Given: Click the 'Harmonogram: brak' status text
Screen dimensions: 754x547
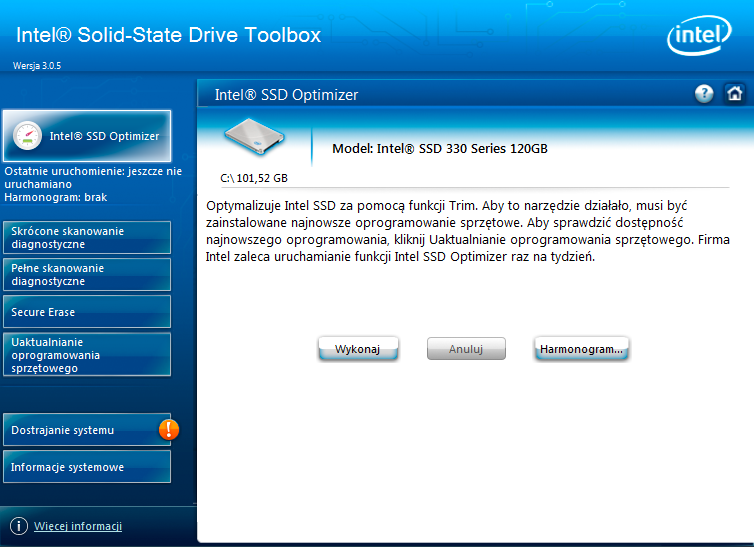Looking at the screenshot, I should [x=56, y=197].
